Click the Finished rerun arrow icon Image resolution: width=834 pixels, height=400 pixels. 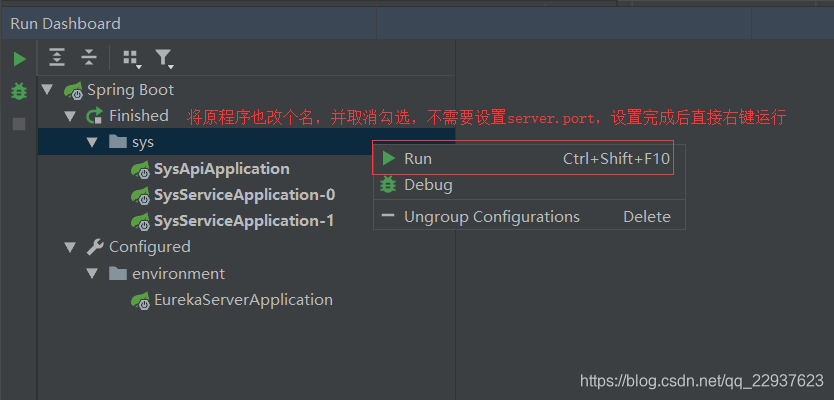pyautogui.click(x=95, y=116)
